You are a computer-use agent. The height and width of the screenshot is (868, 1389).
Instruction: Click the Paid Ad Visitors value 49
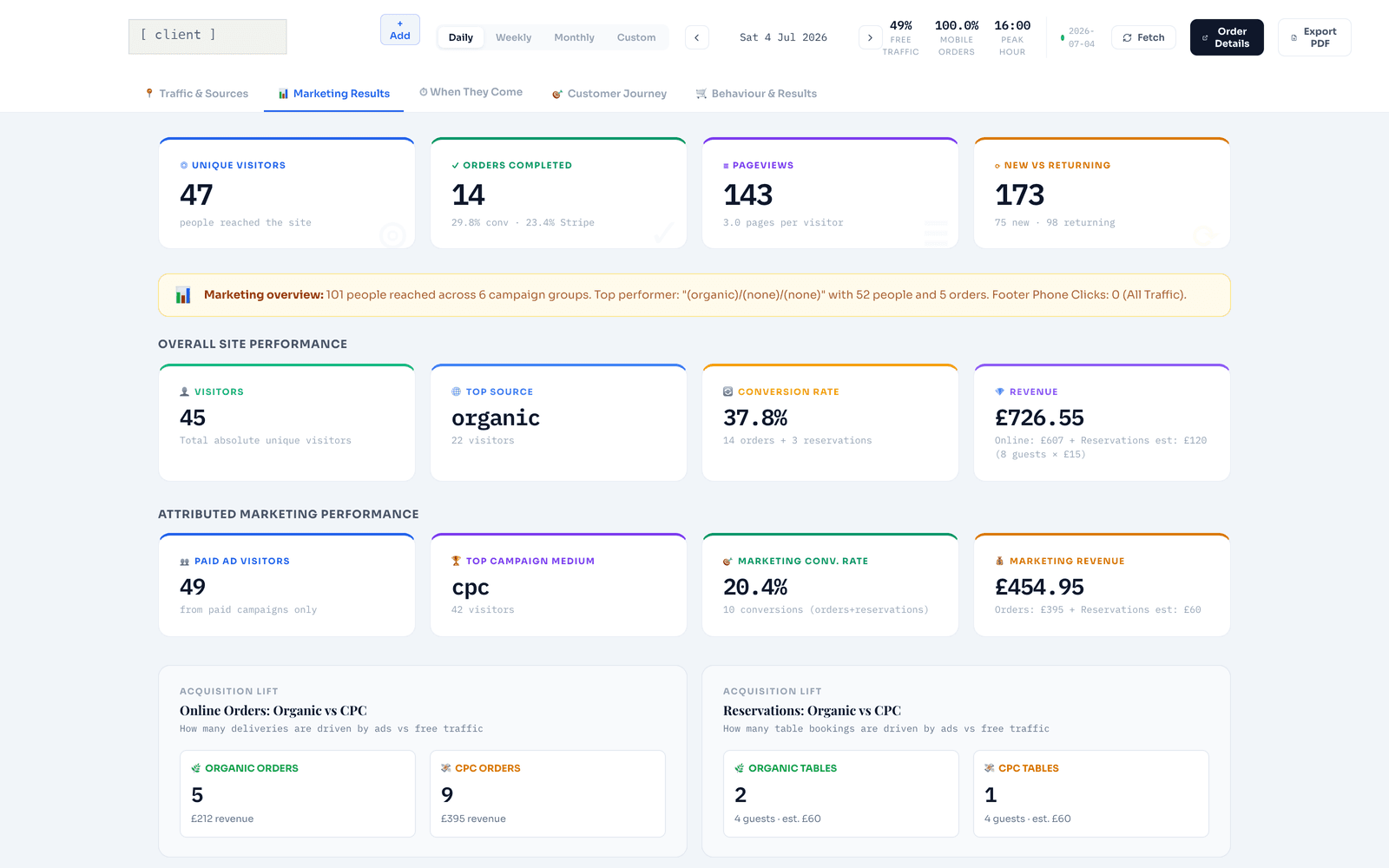(193, 587)
